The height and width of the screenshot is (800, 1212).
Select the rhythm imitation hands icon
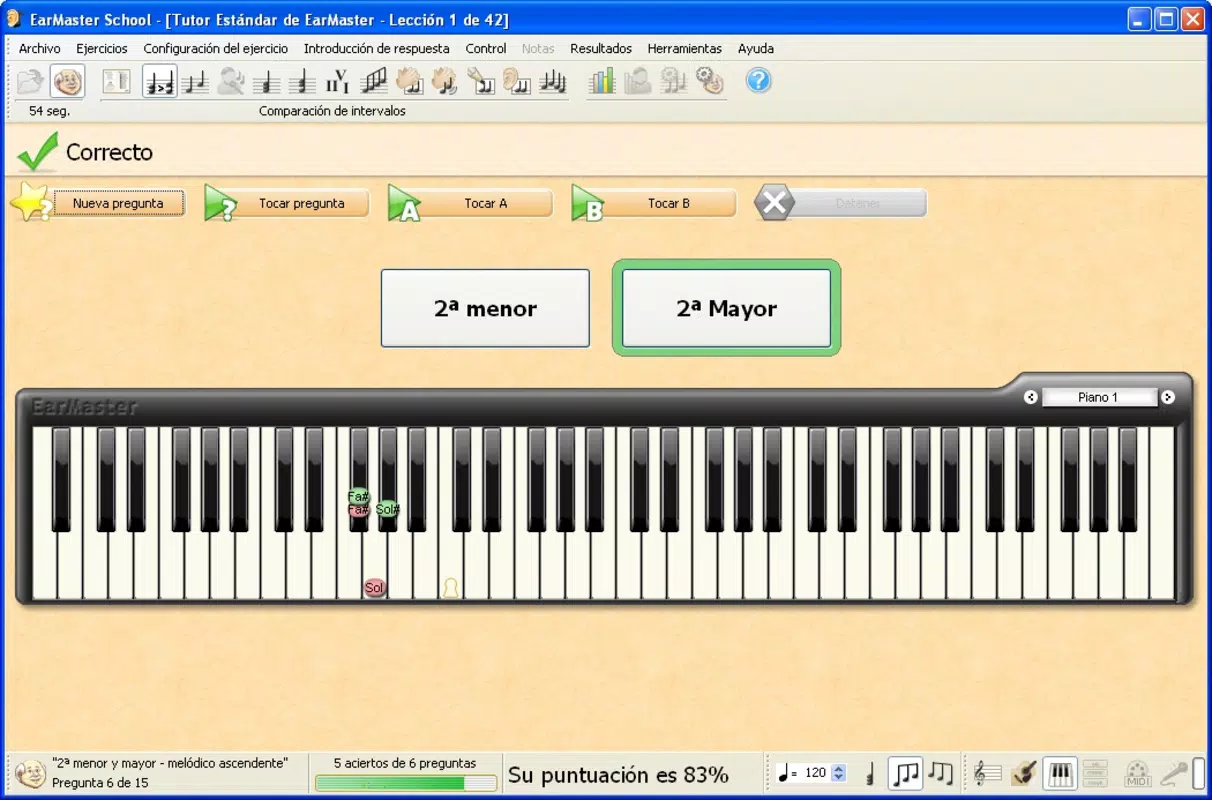445,81
